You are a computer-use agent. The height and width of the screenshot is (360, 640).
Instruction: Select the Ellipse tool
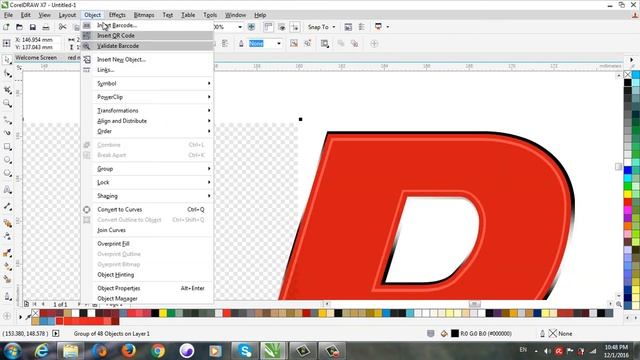(x=7, y=160)
